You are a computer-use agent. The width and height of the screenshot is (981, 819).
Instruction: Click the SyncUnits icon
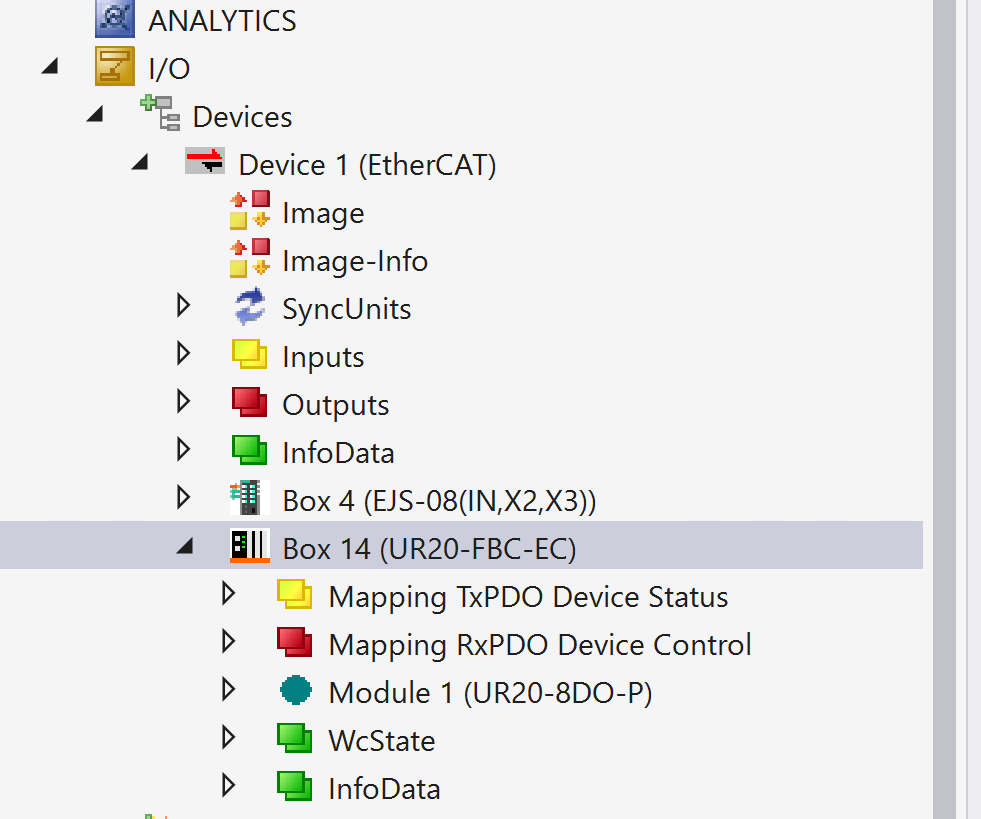(x=250, y=308)
